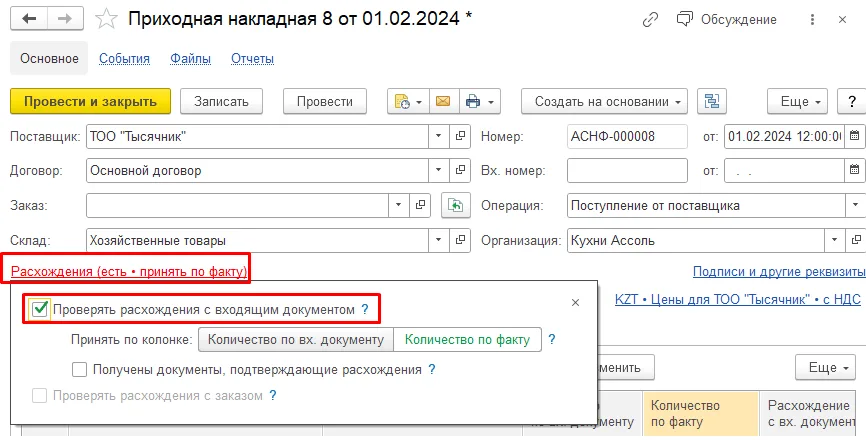Go back with the left arrow button
Viewport: 866px width, 440px height.
tap(29, 19)
